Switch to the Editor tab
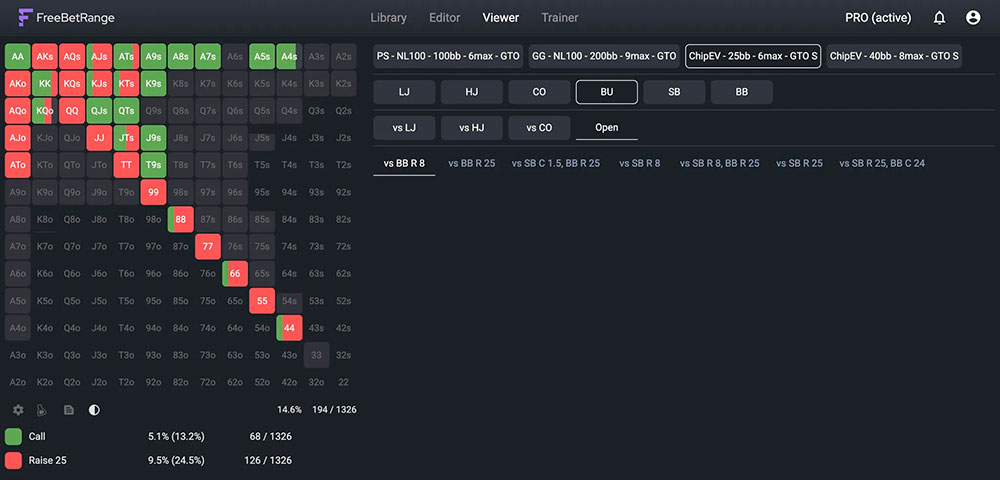The height and width of the screenshot is (480, 1000). 445,18
